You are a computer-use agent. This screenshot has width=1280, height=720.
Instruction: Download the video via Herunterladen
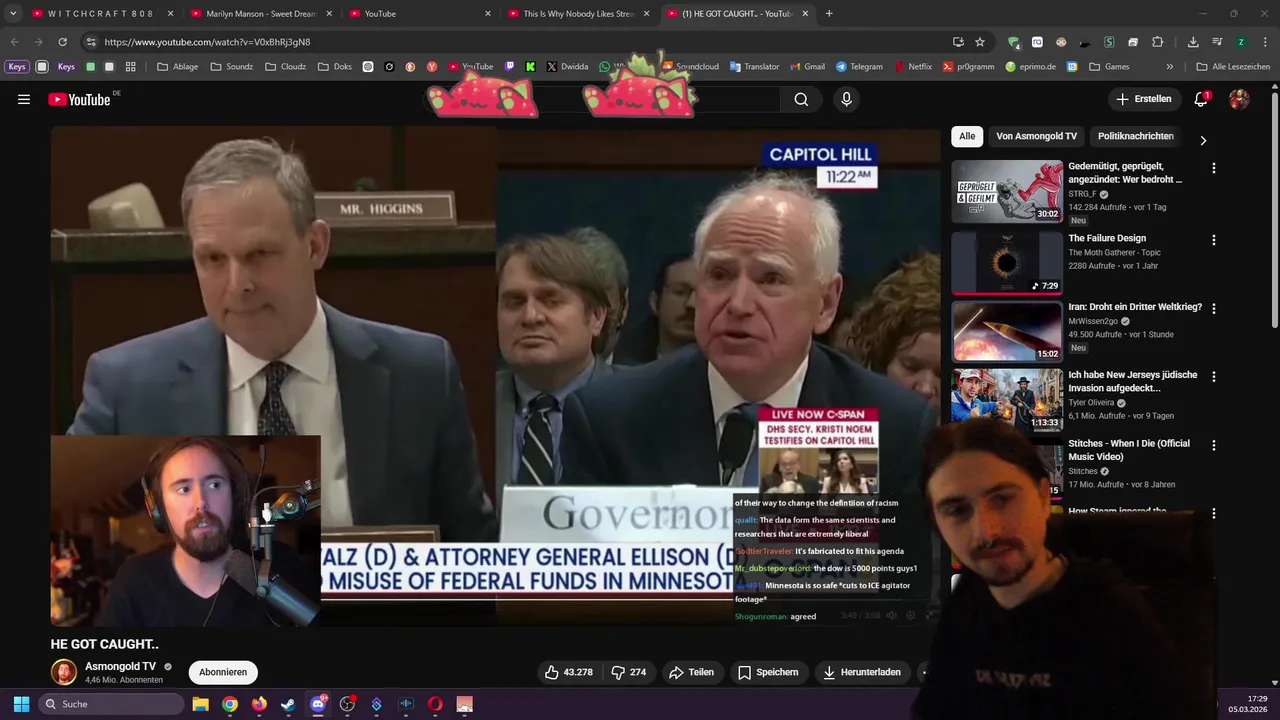coord(862,672)
